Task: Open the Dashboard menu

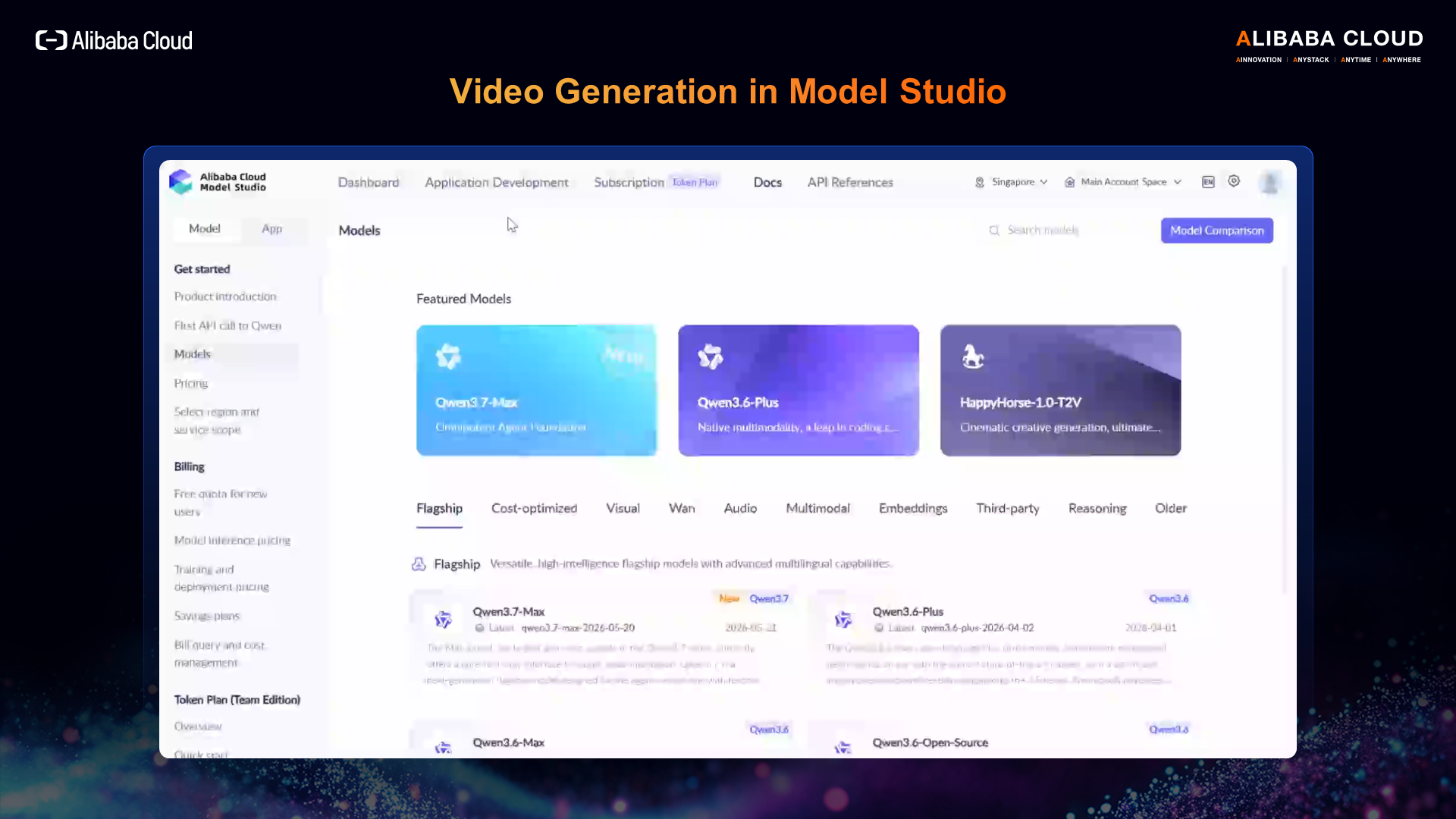Action: (x=369, y=183)
